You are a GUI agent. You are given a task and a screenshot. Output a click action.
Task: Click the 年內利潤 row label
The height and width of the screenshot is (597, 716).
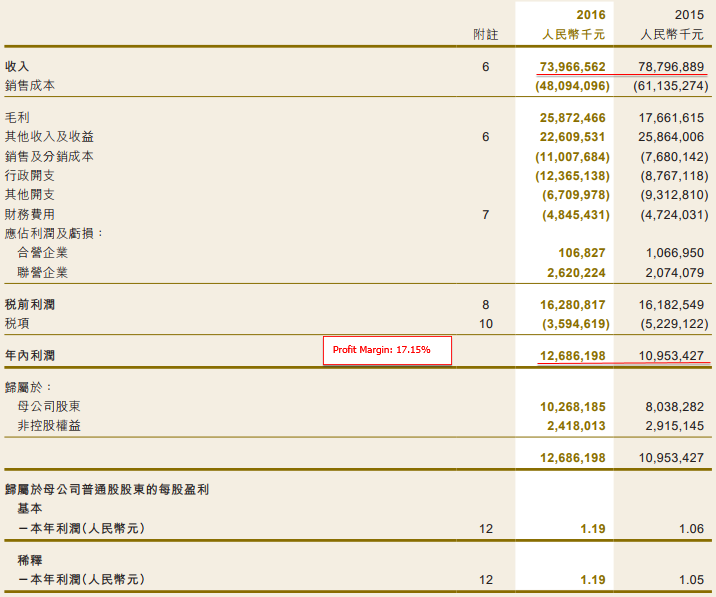30,356
